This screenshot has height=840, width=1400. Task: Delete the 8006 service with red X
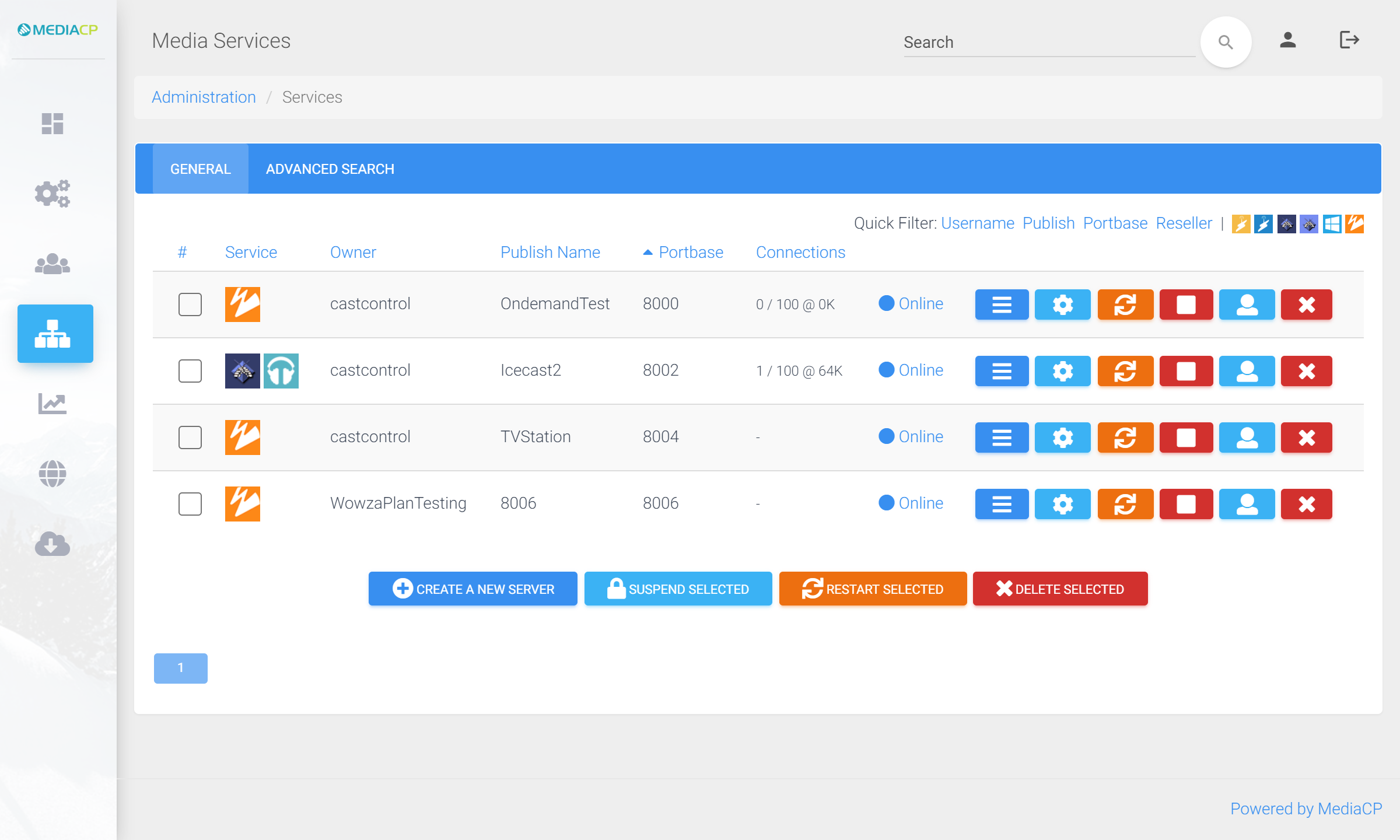tap(1306, 504)
